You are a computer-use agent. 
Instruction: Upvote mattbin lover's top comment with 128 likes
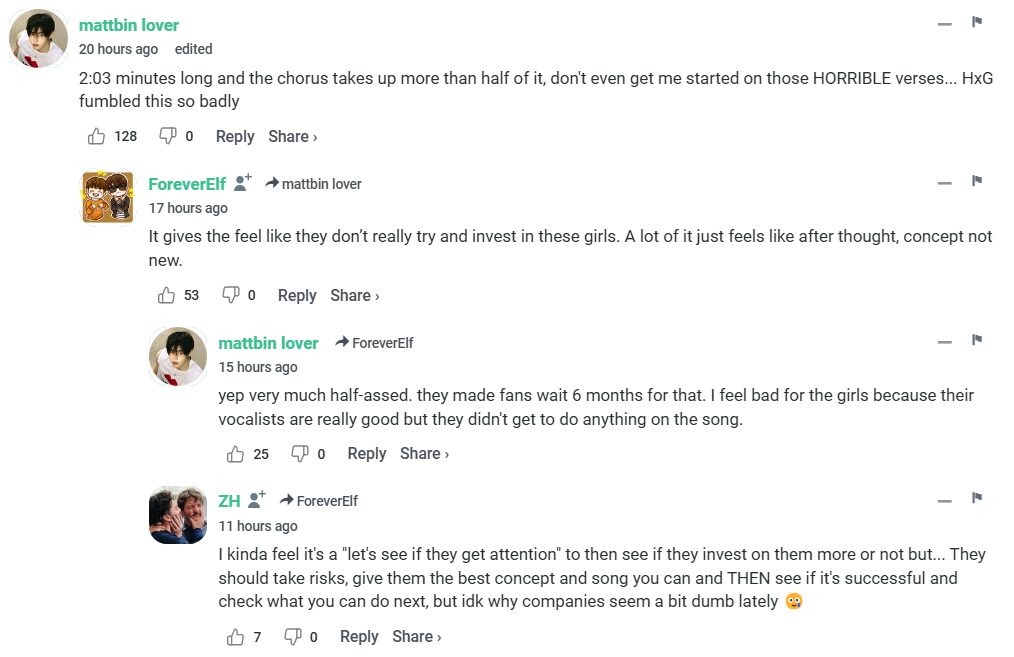point(97,137)
